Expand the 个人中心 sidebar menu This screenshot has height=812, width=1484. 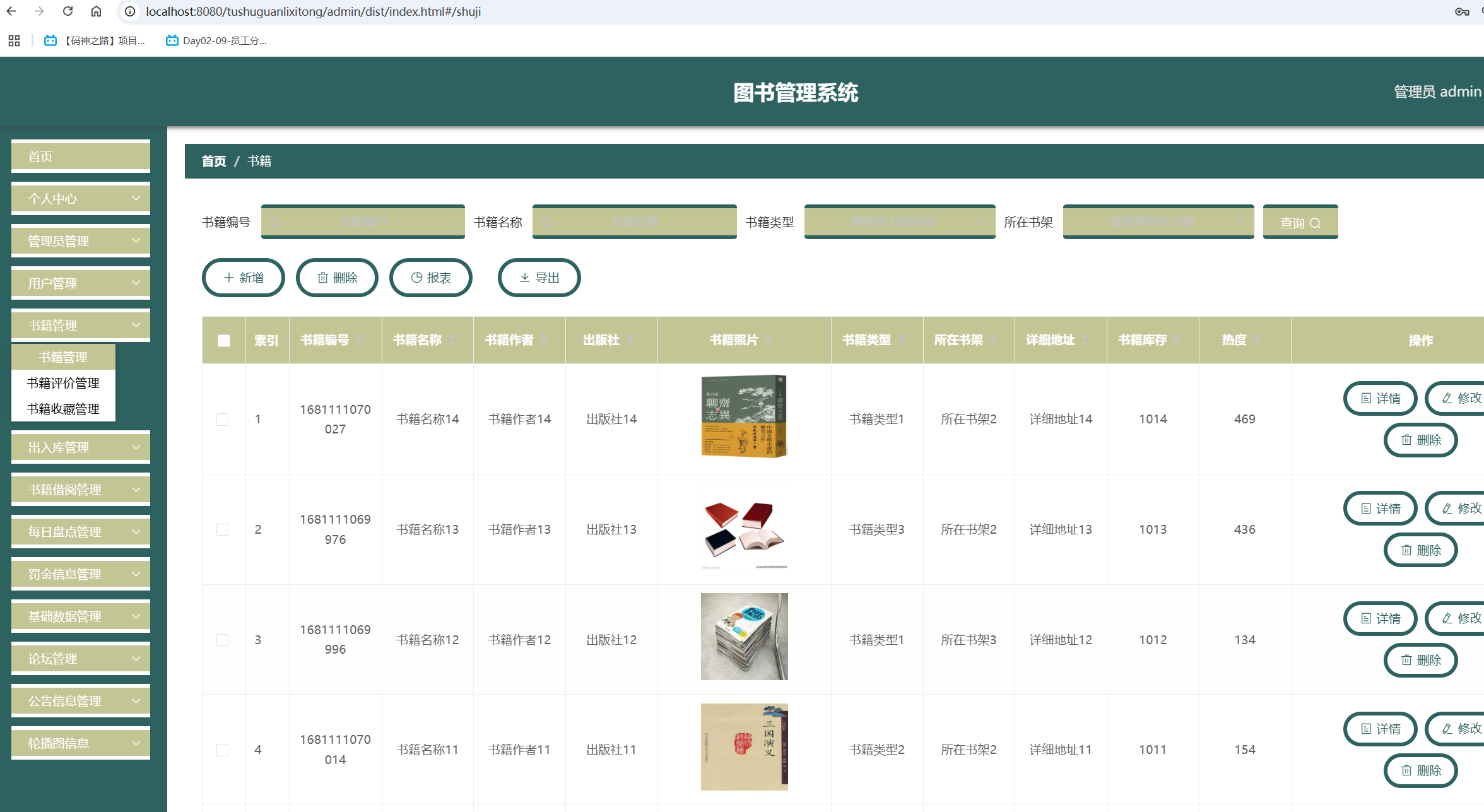(81, 198)
